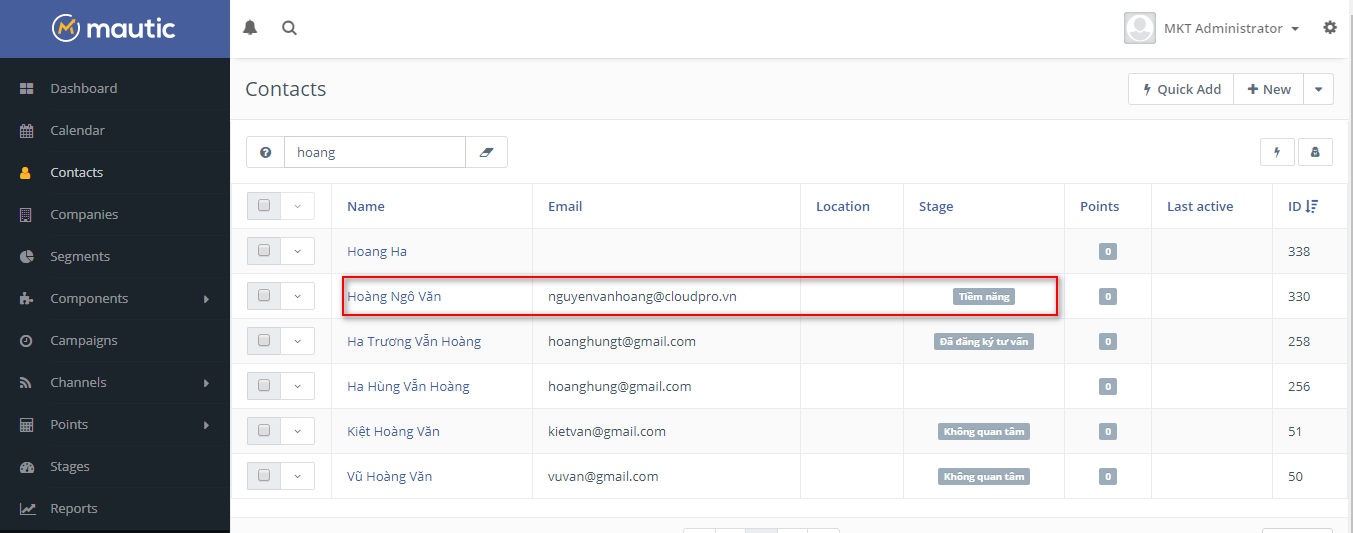Screen dimensions: 1353x533
Task: Open the notifications bell icon
Action: point(250,28)
